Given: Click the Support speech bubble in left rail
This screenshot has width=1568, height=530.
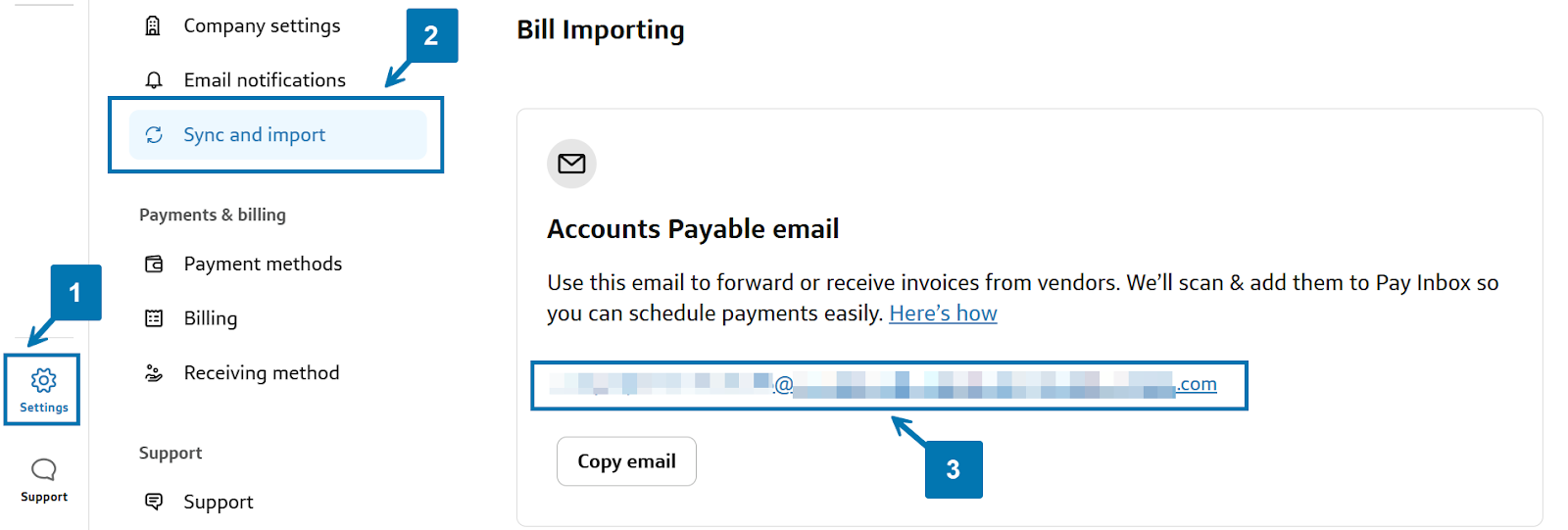Looking at the screenshot, I should tap(44, 469).
